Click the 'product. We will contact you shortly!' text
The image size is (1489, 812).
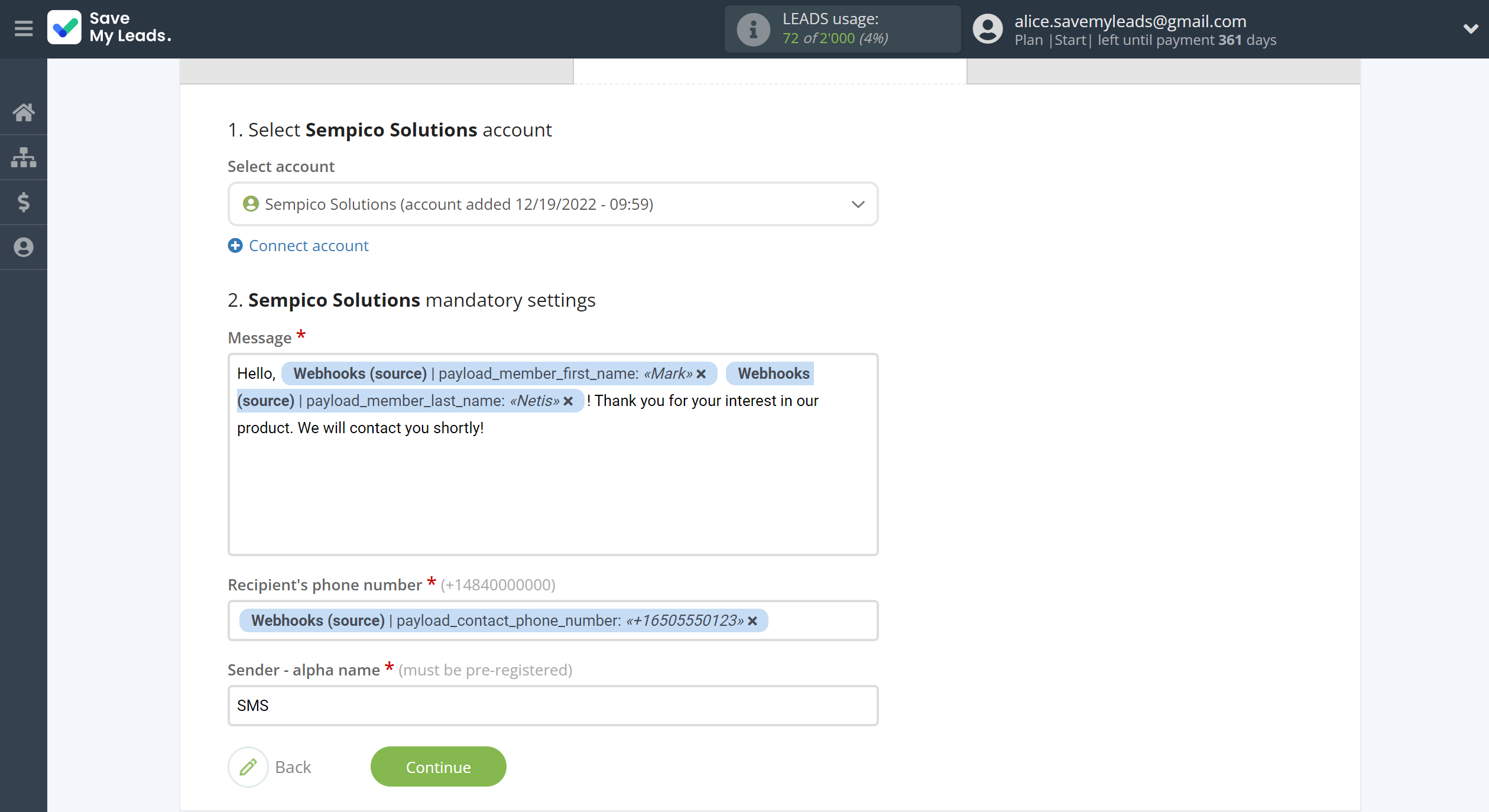pyautogui.click(x=361, y=428)
